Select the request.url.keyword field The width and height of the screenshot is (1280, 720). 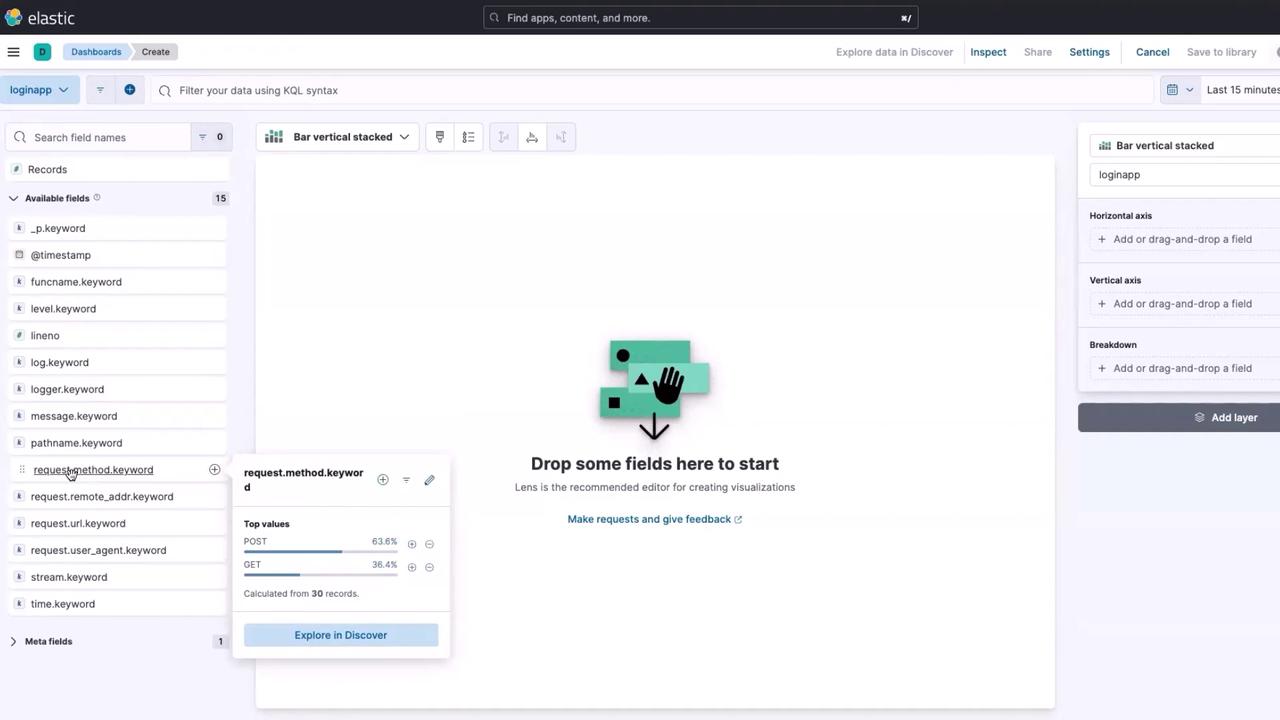pyautogui.click(x=118, y=524)
